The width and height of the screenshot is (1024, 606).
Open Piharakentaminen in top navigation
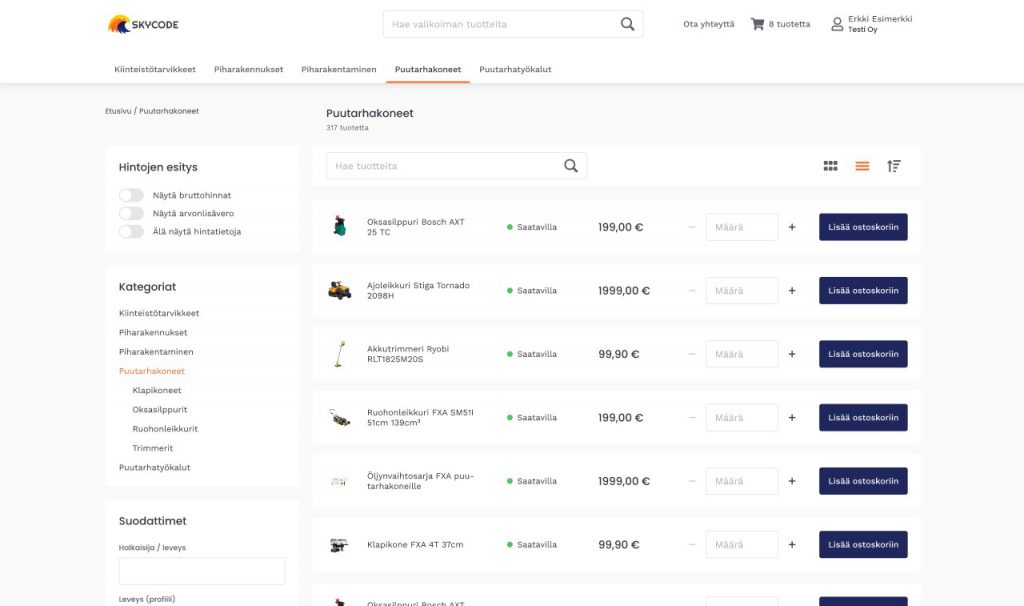click(338, 69)
